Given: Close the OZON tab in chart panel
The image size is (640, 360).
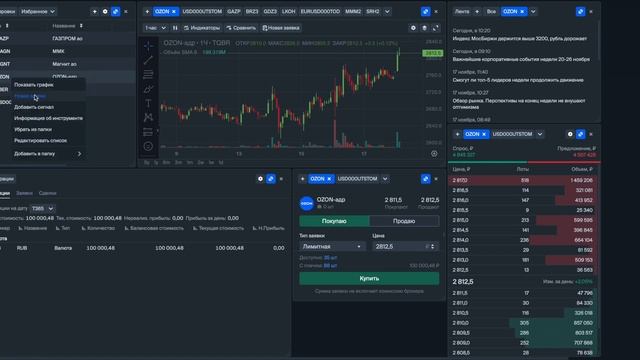Looking at the screenshot, I should (x=174, y=11).
